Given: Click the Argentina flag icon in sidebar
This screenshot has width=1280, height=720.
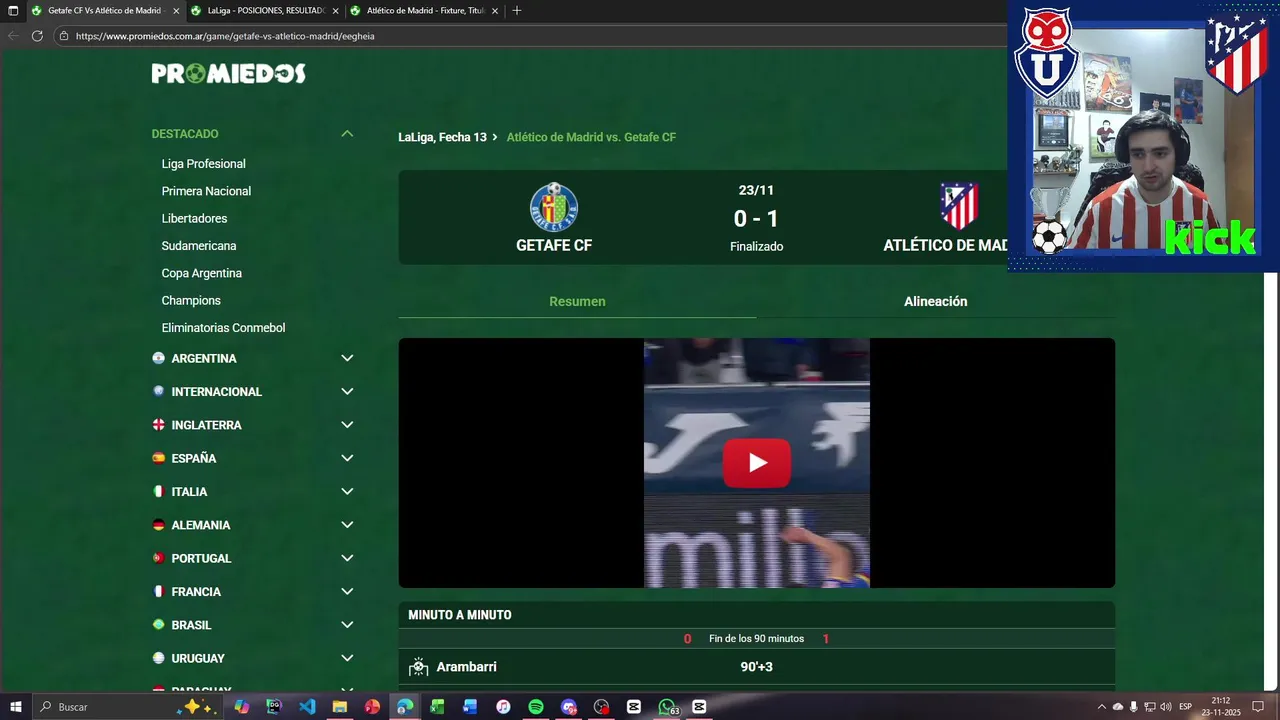Looking at the screenshot, I should coord(158,358).
